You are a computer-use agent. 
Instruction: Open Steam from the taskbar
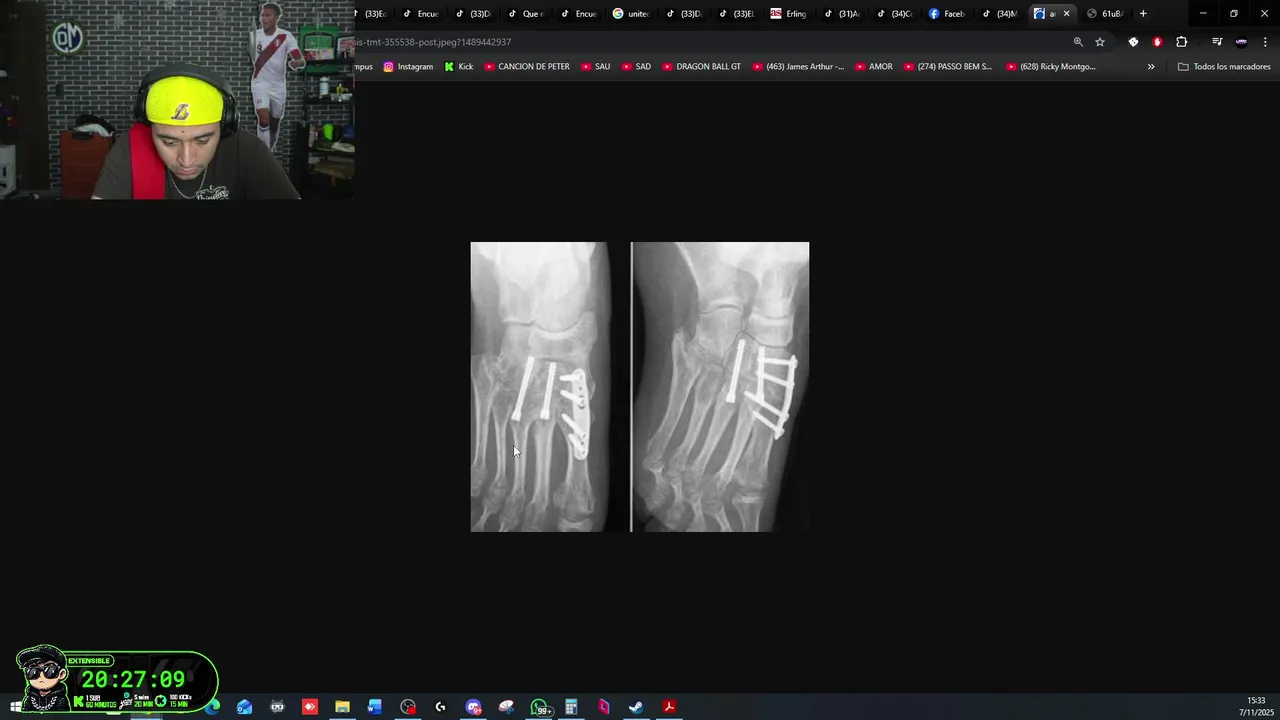[636, 707]
